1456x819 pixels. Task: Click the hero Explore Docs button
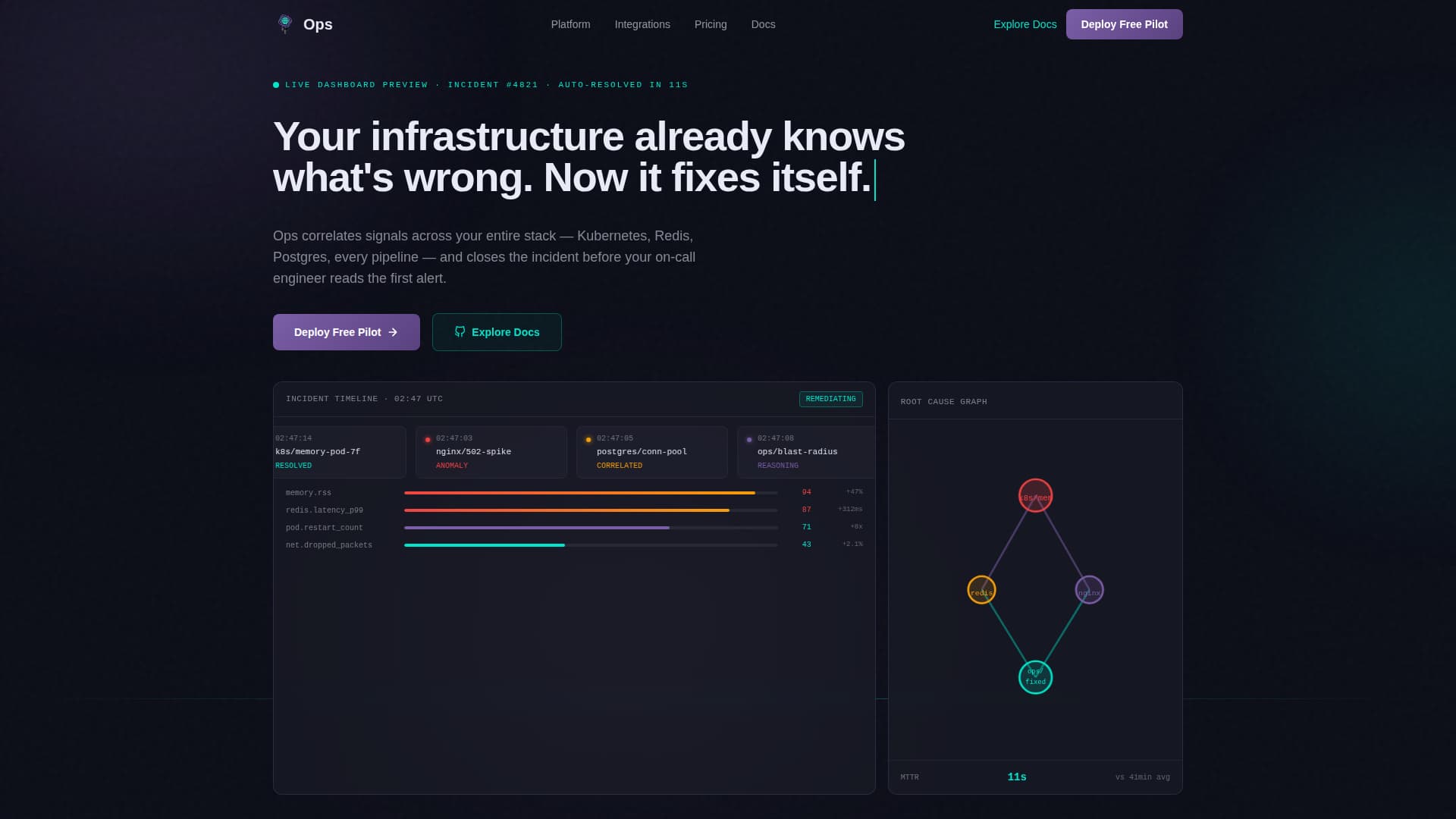tap(497, 332)
